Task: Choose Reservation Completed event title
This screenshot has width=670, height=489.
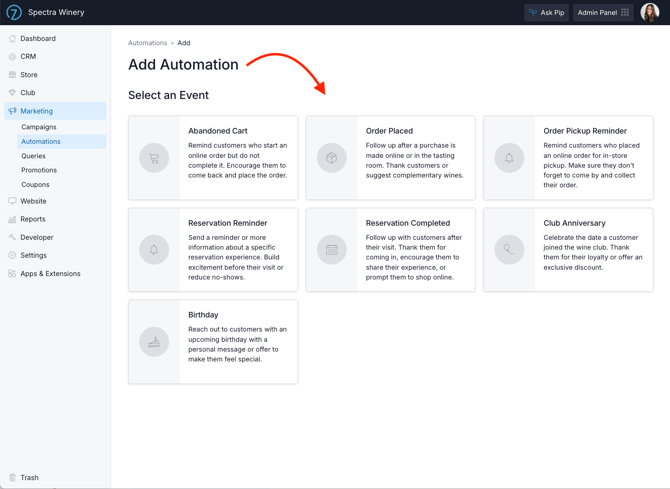Action: (408, 223)
